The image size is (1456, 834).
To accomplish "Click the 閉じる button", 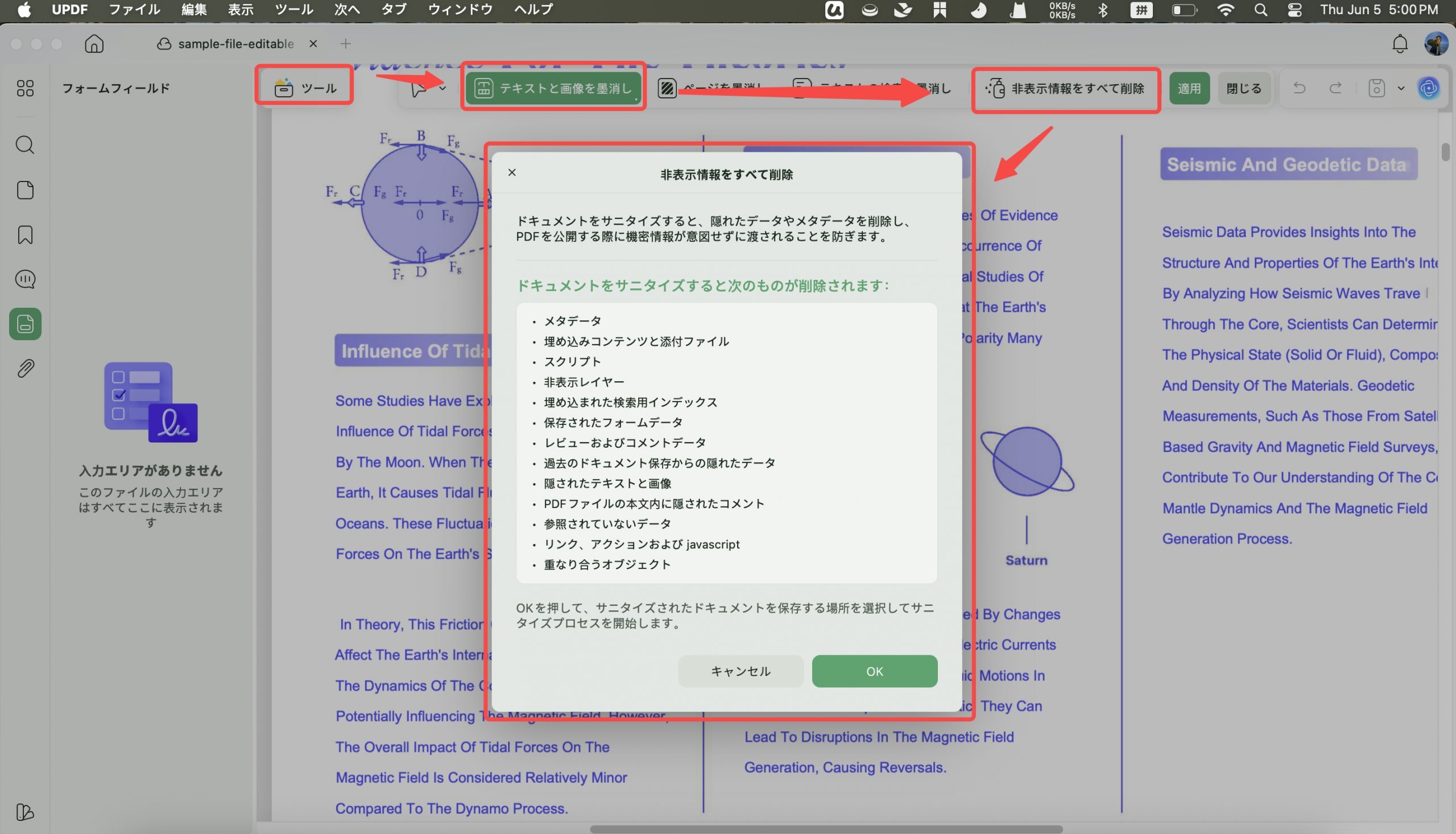I will click(1244, 88).
